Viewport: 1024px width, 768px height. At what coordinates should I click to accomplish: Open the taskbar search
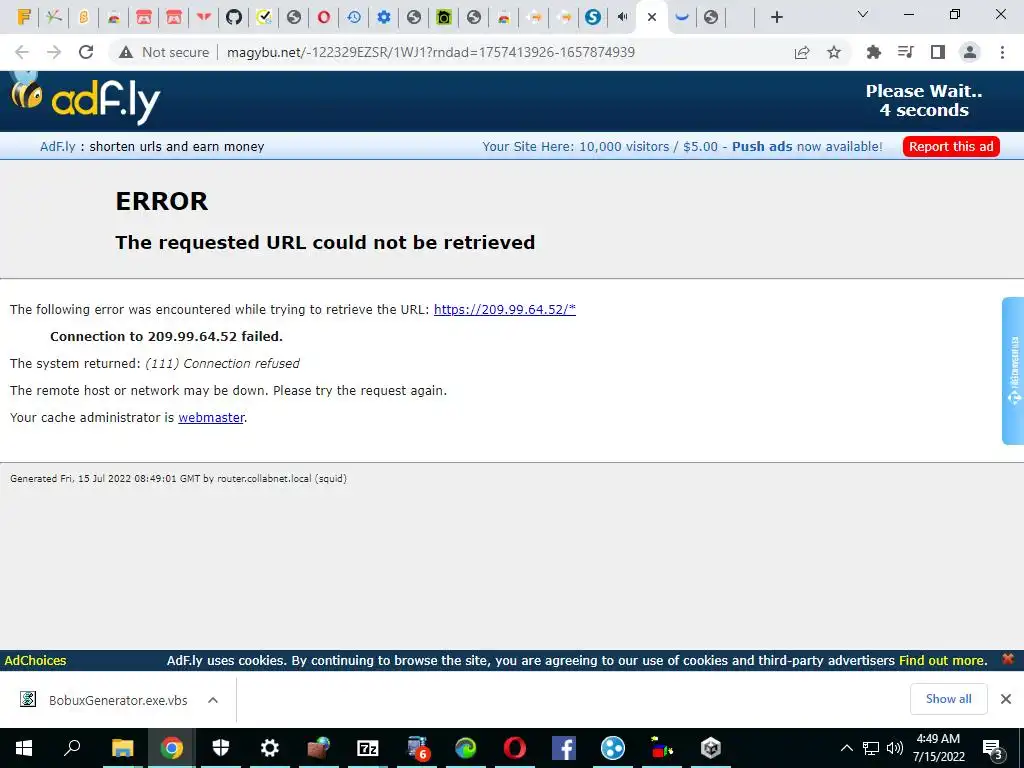click(x=72, y=748)
